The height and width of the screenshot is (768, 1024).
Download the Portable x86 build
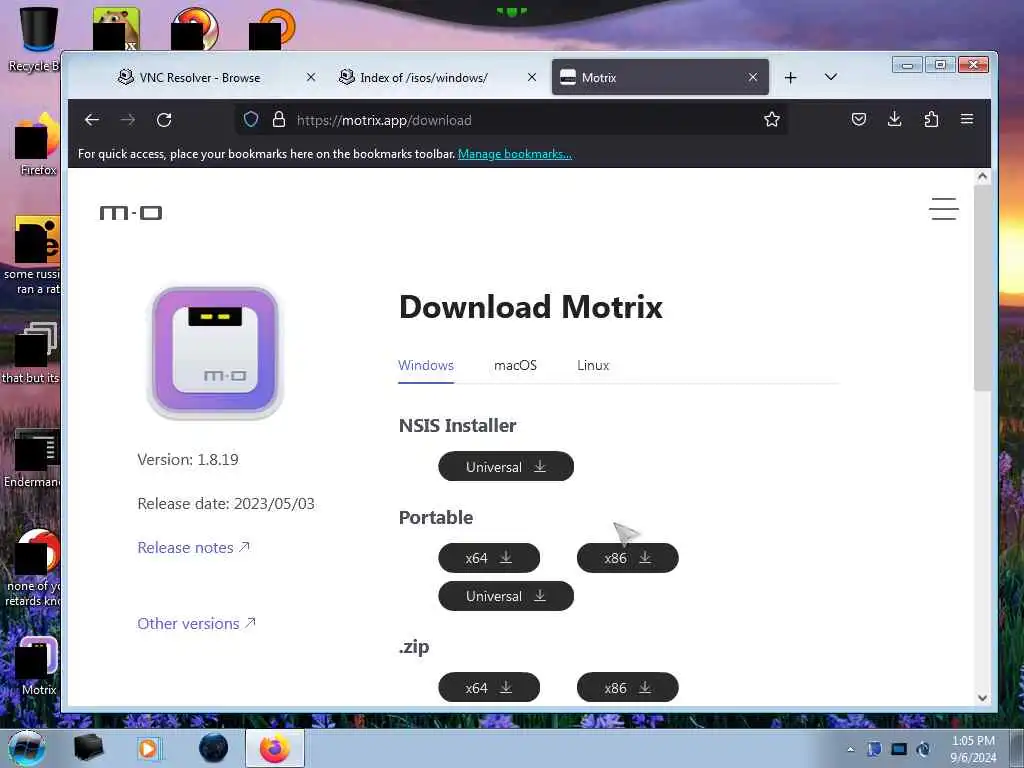tap(628, 558)
